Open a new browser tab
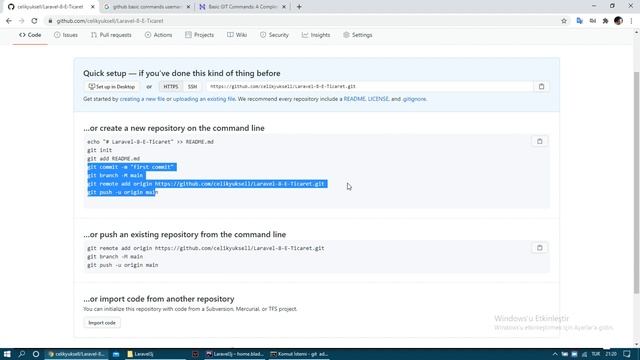This screenshot has width=640, height=360. [x=299, y=7]
